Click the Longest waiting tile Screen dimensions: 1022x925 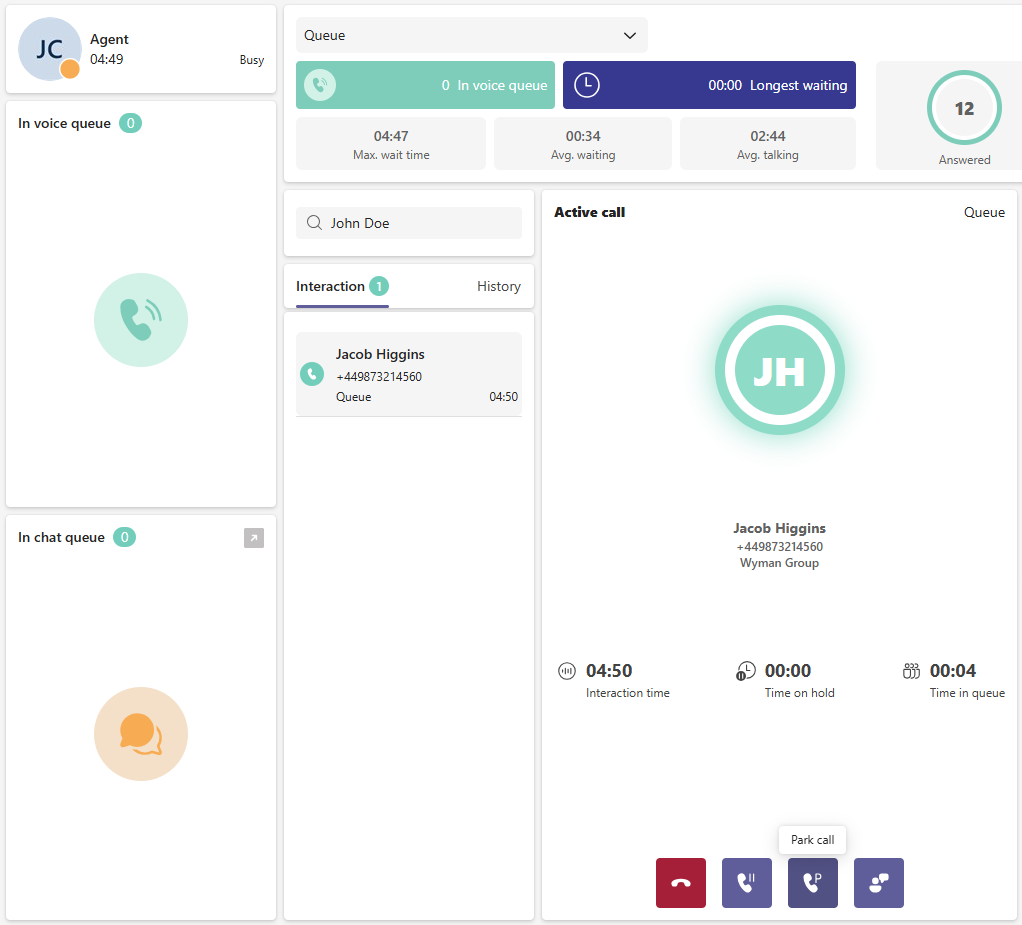[709, 85]
